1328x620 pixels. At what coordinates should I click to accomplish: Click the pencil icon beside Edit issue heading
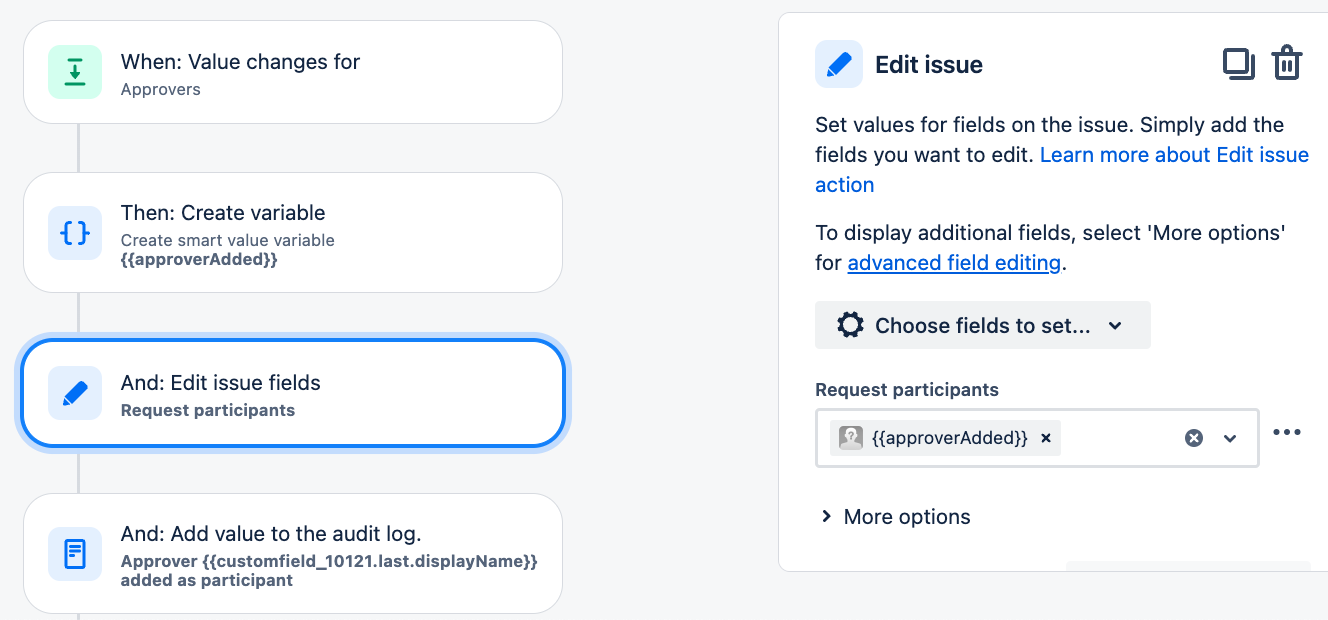[838, 63]
